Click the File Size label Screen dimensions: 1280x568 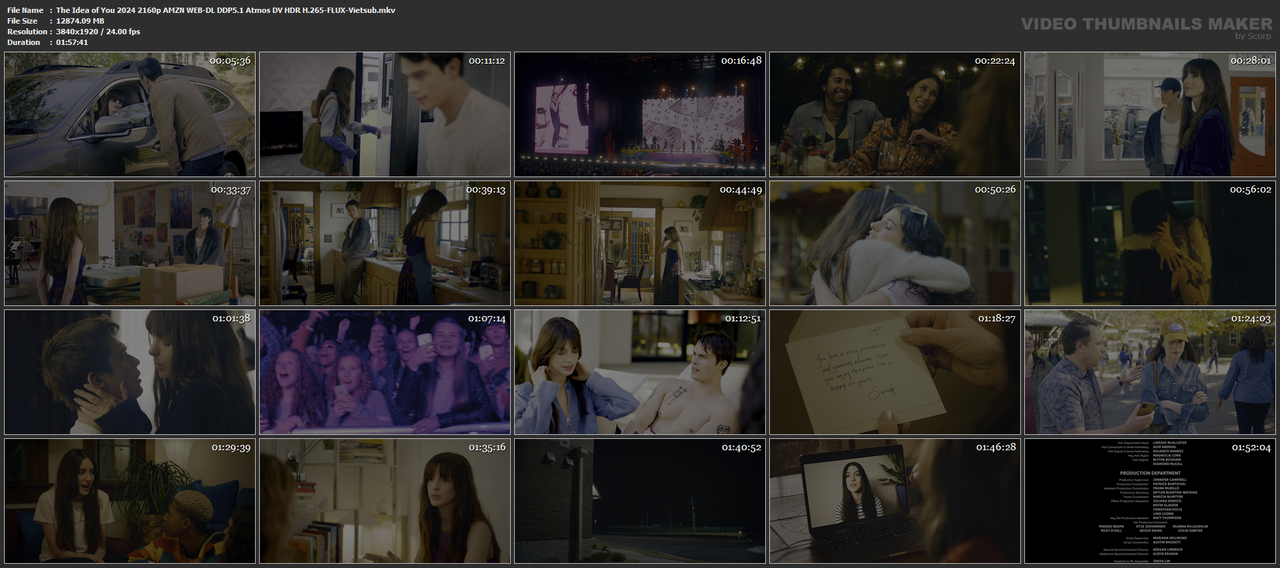pyautogui.click(x=22, y=21)
